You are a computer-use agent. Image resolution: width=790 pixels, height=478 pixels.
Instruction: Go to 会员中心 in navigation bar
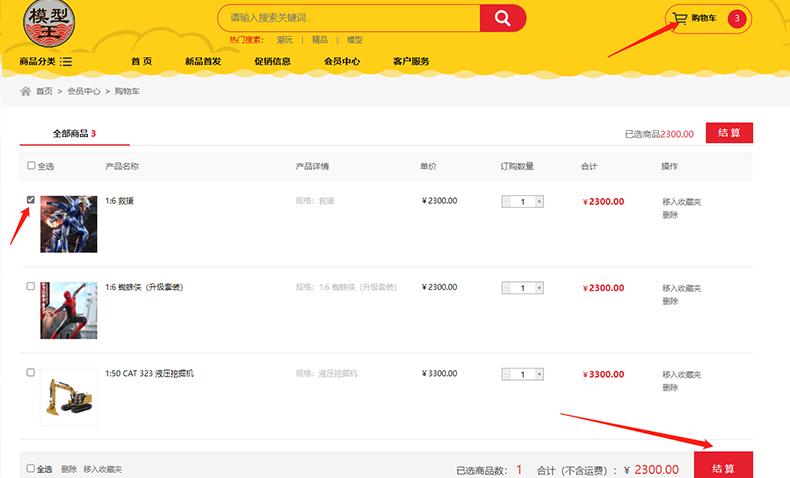tap(342, 62)
